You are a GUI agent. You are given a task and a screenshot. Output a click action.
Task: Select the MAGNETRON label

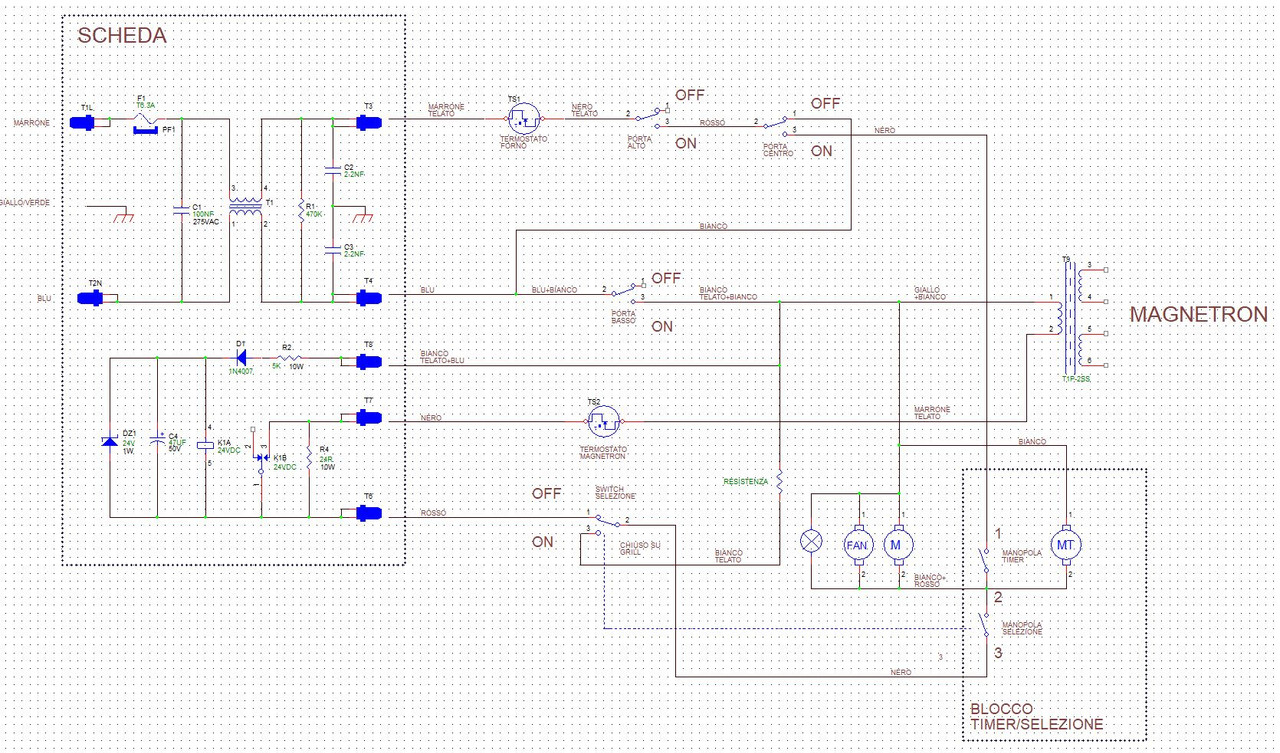(1199, 314)
